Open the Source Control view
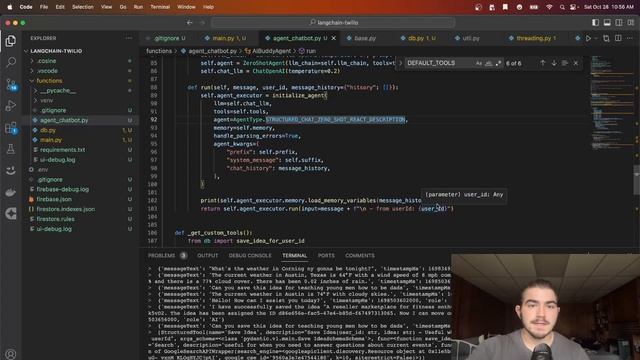The width and height of the screenshot is (640, 360). click(11, 84)
